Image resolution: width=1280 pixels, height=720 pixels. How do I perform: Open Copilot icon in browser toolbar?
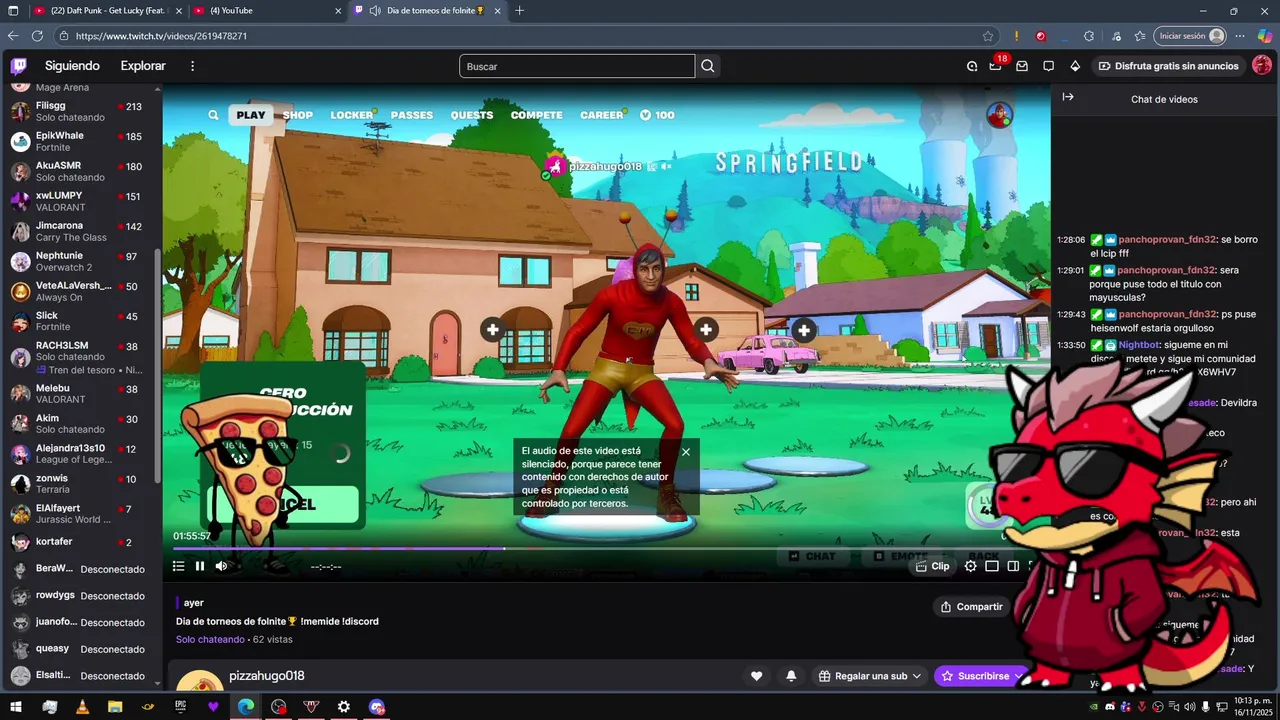[1265, 36]
